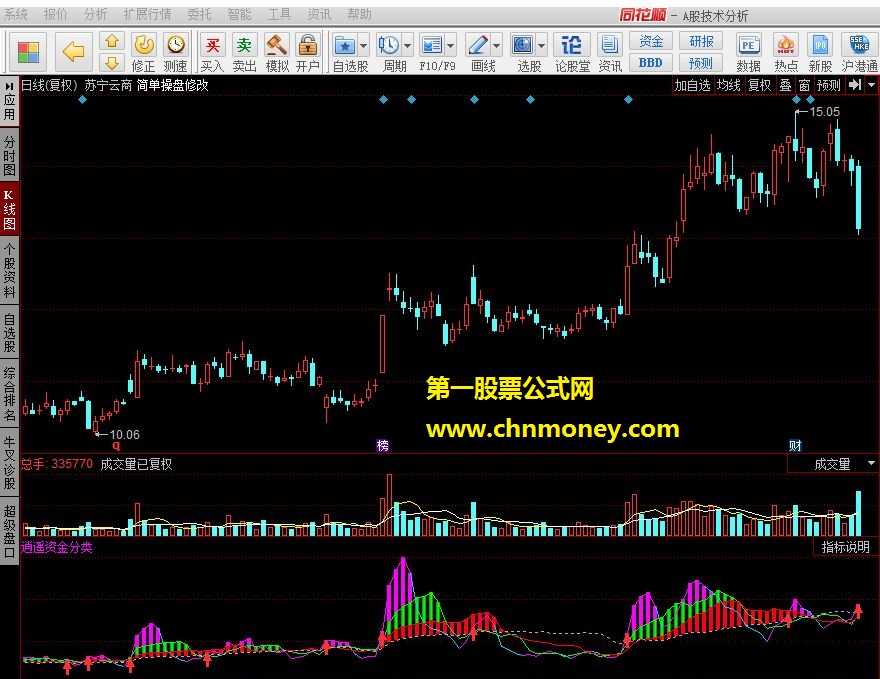Go back with the yellow left arrow
Viewport: 880px width, 679px height.
[x=74, y=52]
